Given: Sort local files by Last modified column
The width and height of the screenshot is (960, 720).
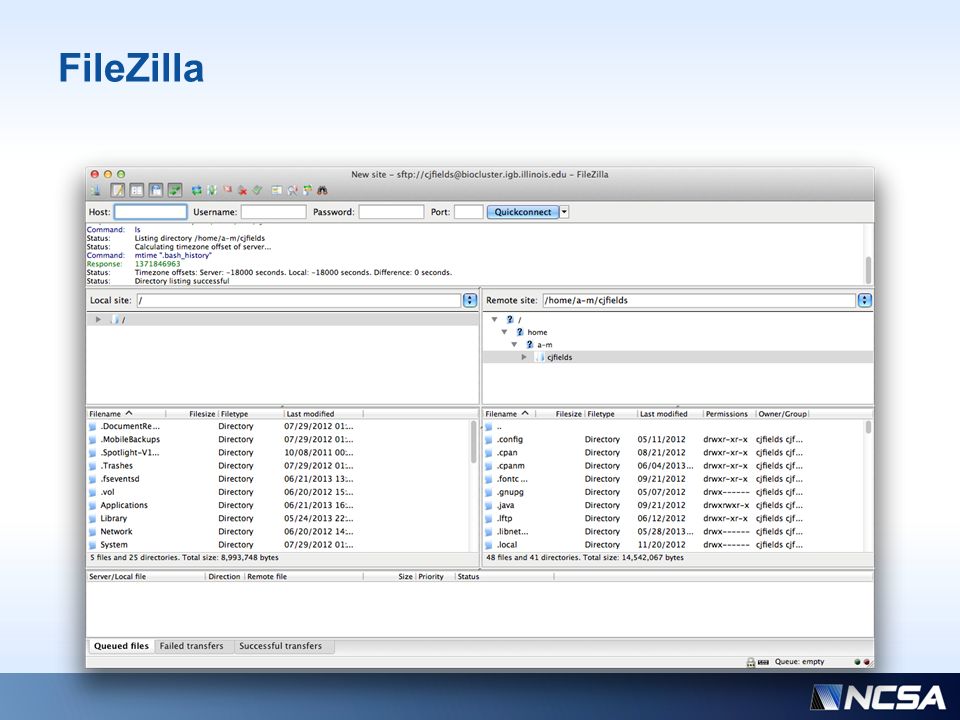Looking at the screenshot, I should tap(310, 414).
